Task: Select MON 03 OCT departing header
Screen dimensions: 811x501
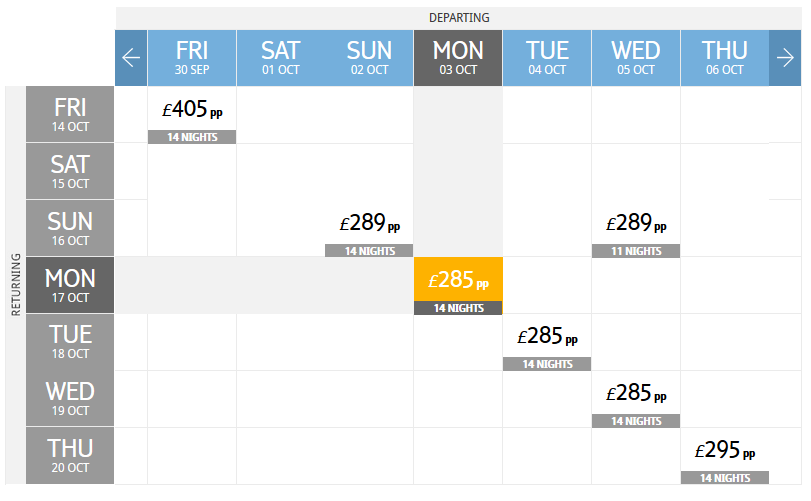Action: pos(458,57)
